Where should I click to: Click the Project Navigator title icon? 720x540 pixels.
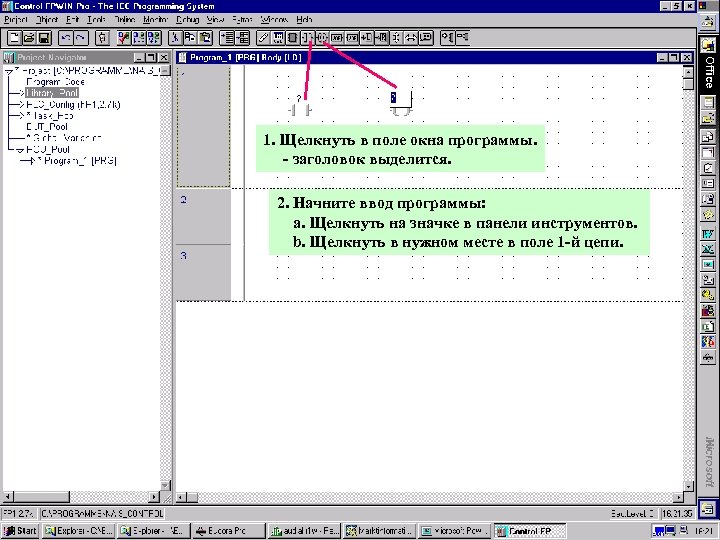[x=9, y=57]
